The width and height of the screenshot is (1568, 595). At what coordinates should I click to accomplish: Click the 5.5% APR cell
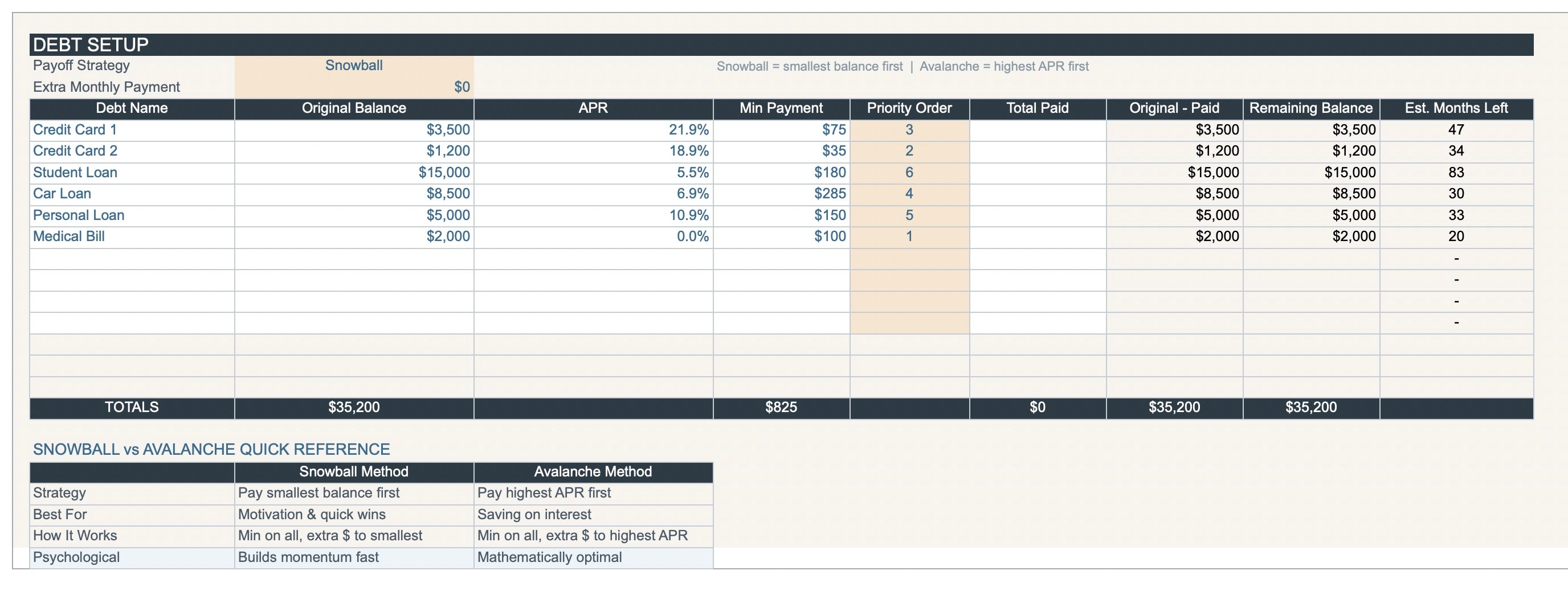[594, 173]
